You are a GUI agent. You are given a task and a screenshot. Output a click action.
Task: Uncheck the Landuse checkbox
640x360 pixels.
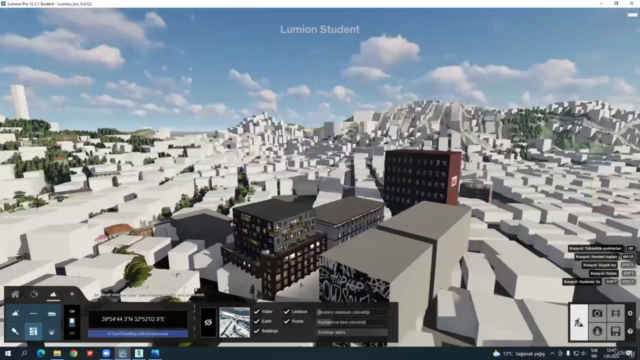(x=287, y=311)
